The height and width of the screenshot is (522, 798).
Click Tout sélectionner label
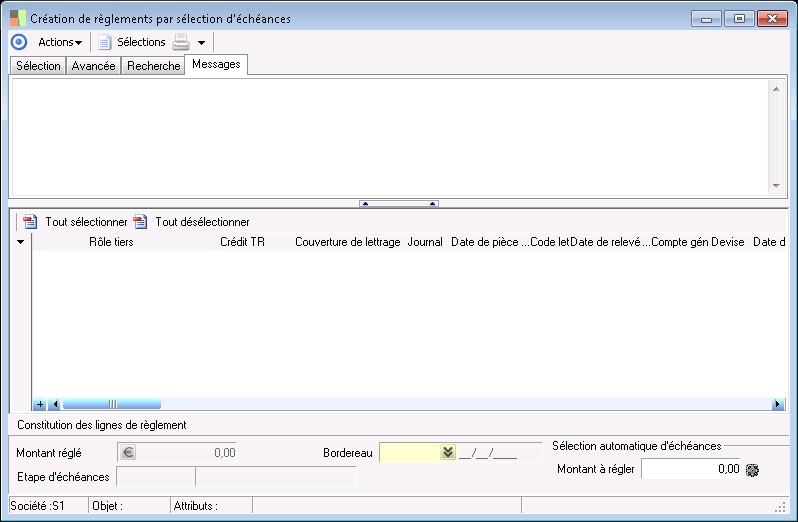[86, 222]
